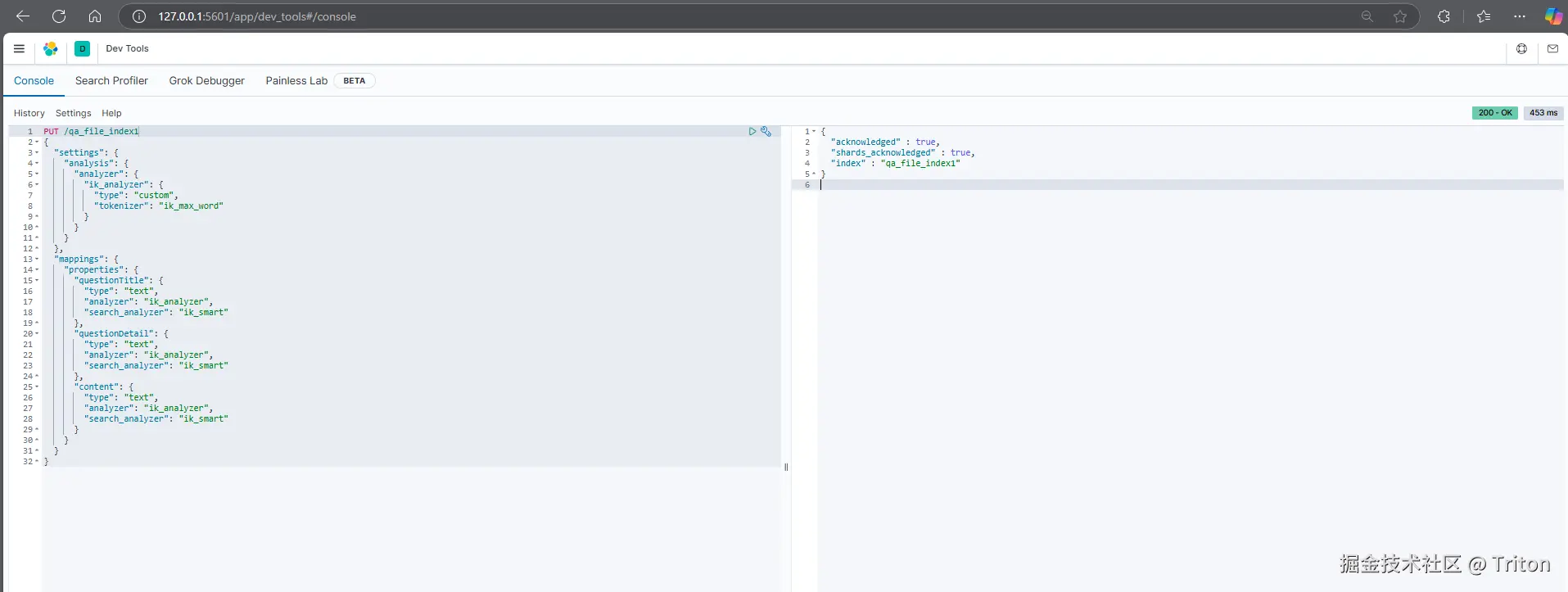Click the BETA badge beside Painless Lab
Image resolution: width=1568 pixels, height=592 pixels.
[354, 81]
